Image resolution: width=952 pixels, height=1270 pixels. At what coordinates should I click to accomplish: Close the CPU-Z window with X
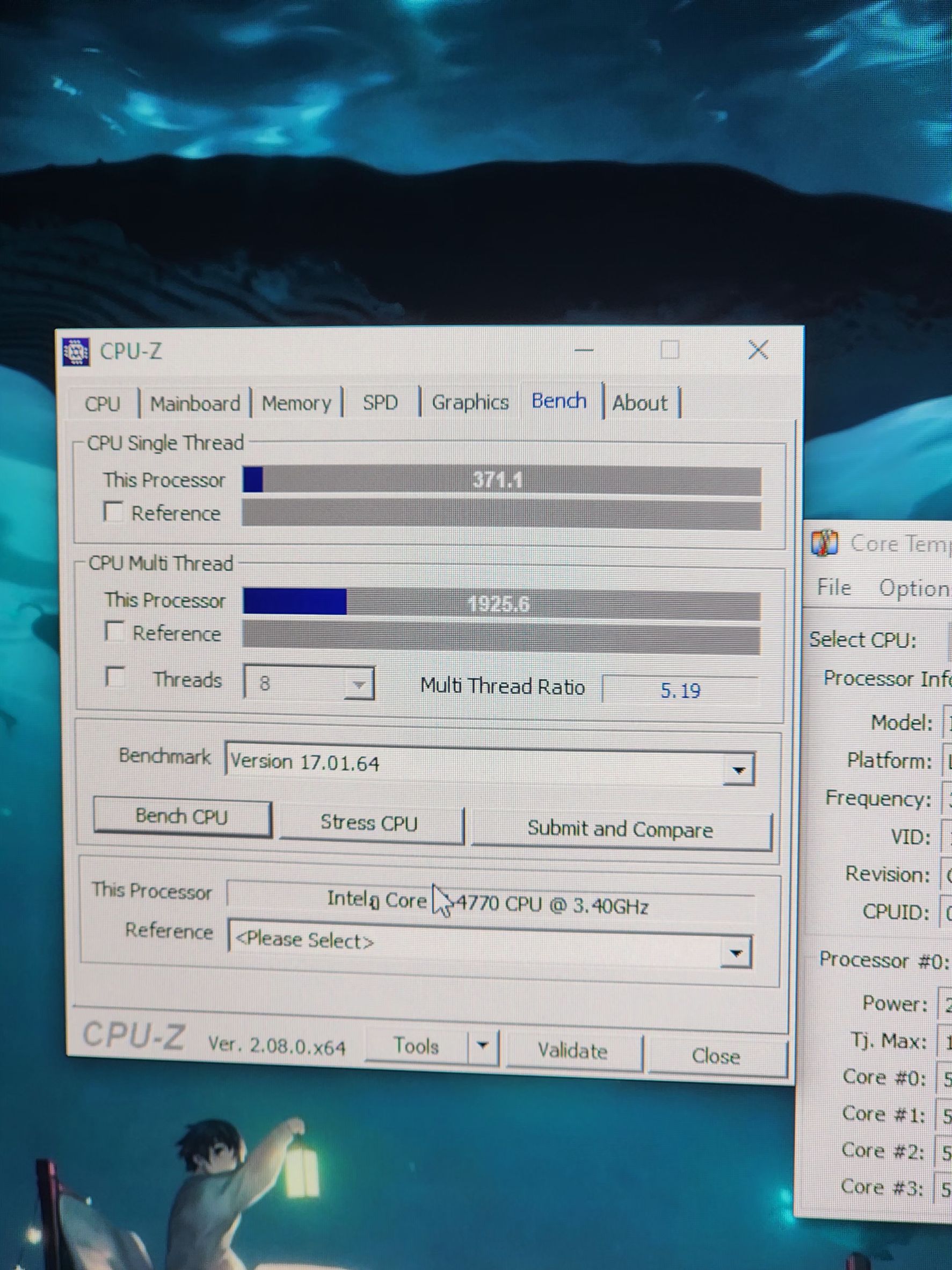pyautogui.click(x=758, y=349)
